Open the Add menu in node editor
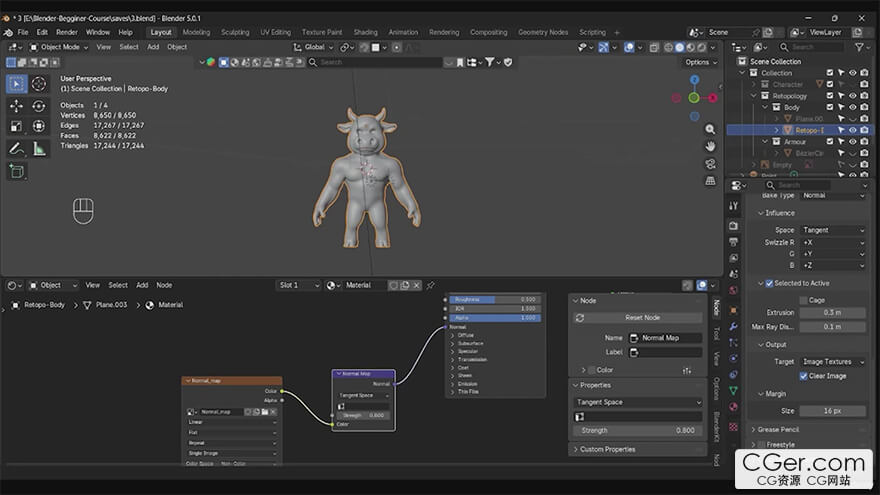The image size is (880, 495). pyautogui.click(x=142, y=285)
